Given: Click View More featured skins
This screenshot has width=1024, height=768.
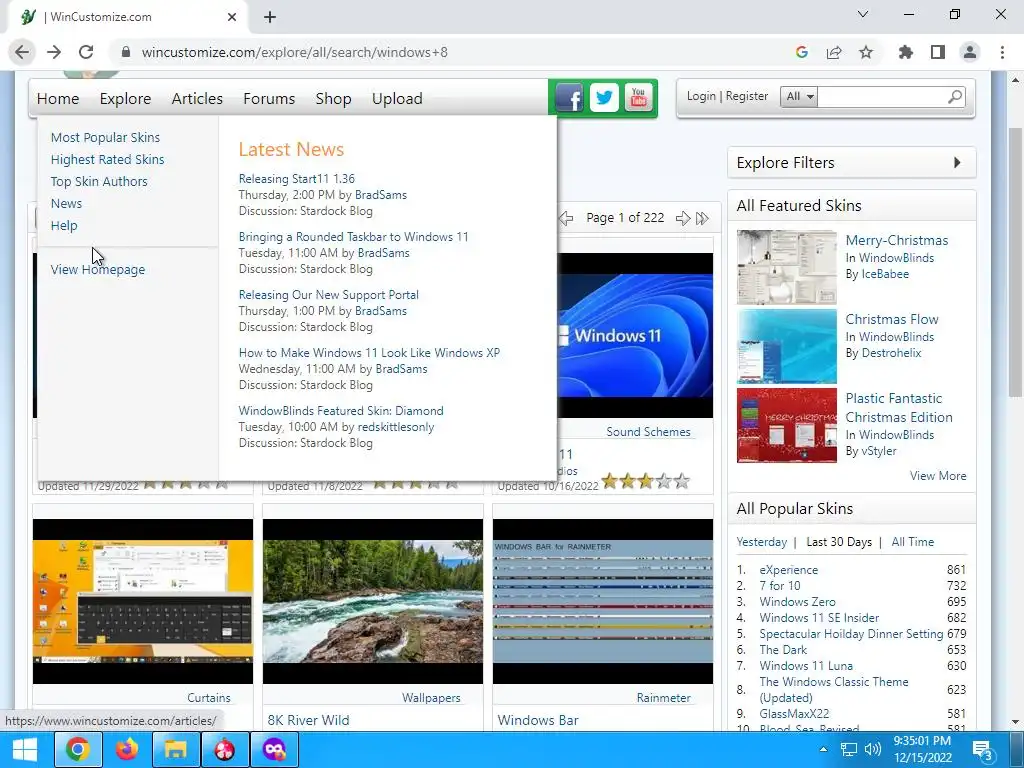Looking at the screenshot, I should click(938, 476).
